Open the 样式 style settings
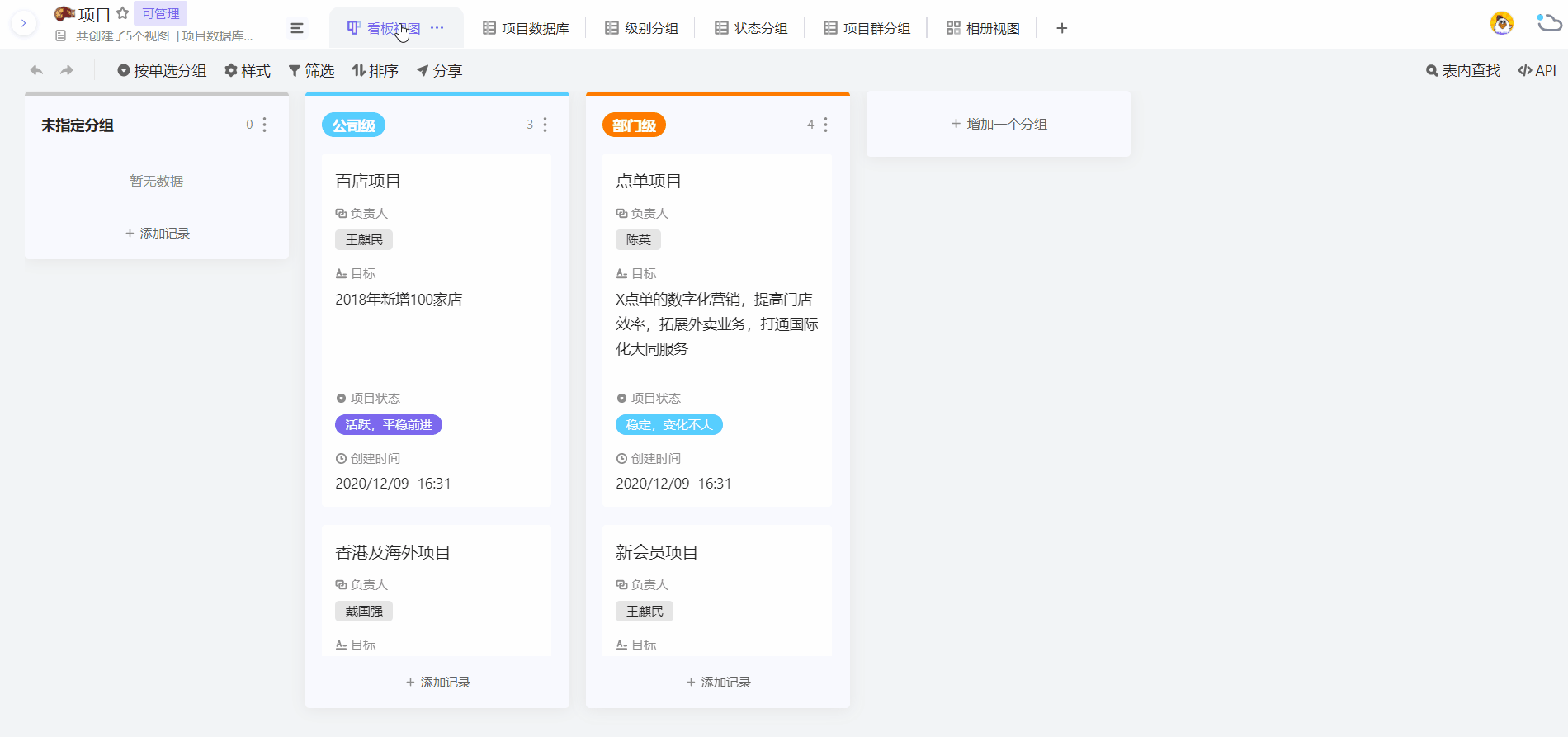Image resolution: width=1568 pixels, height=737 pixels. 248,71
